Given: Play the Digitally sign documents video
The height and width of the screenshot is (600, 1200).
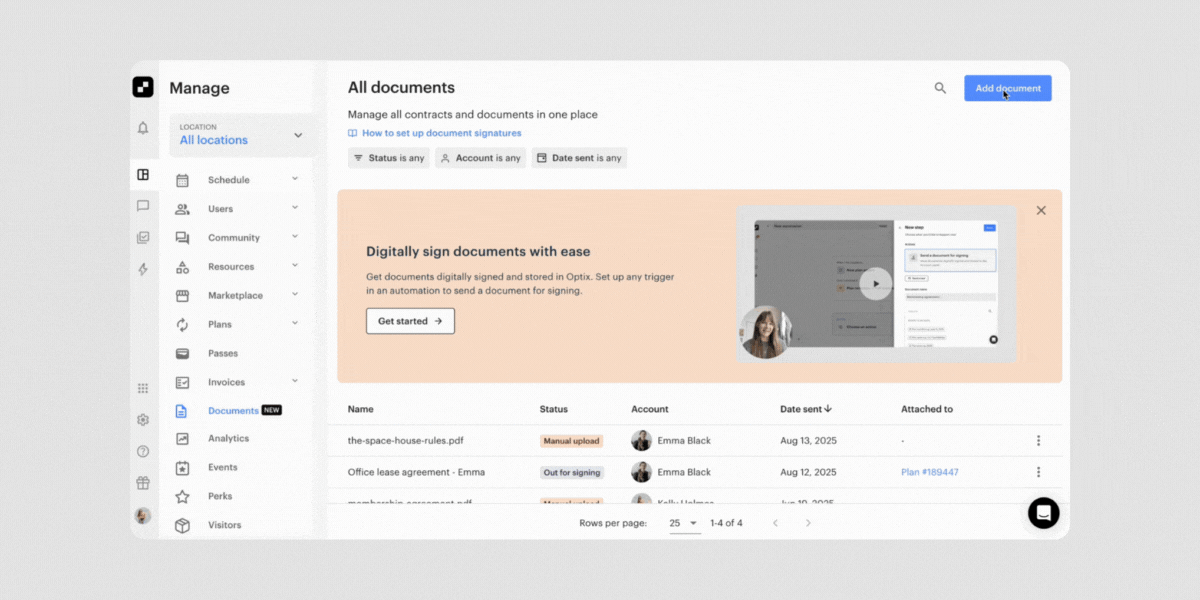Looking at the screenshot, I should pos(876,284).
